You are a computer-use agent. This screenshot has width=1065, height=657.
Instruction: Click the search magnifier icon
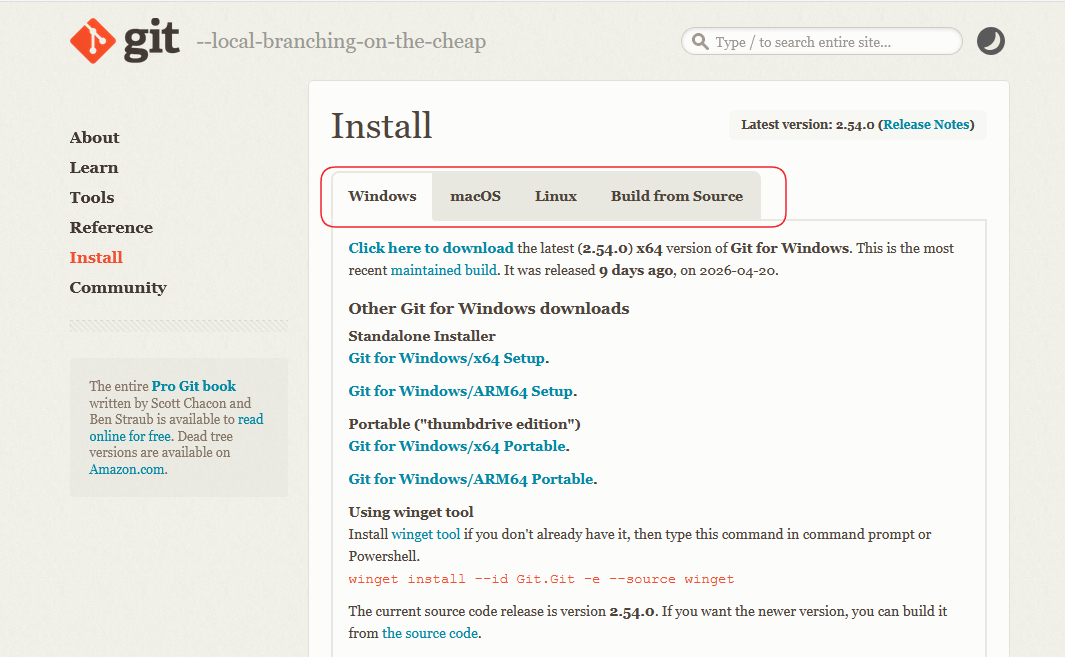[x=698, y=42]
